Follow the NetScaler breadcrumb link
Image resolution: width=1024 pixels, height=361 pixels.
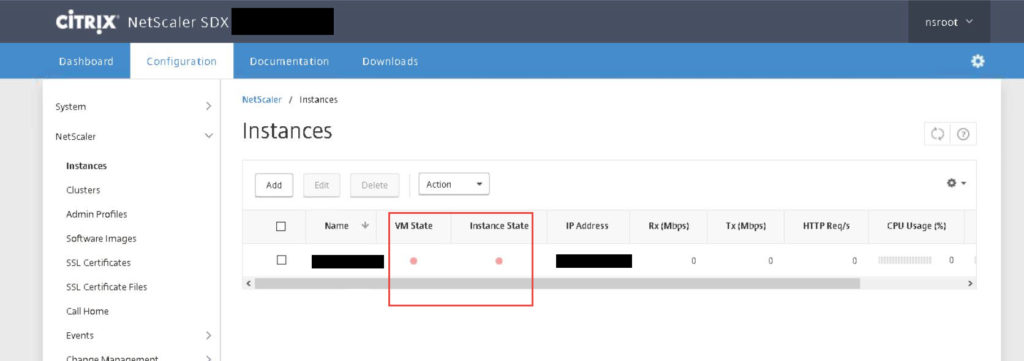click(262, 100)
